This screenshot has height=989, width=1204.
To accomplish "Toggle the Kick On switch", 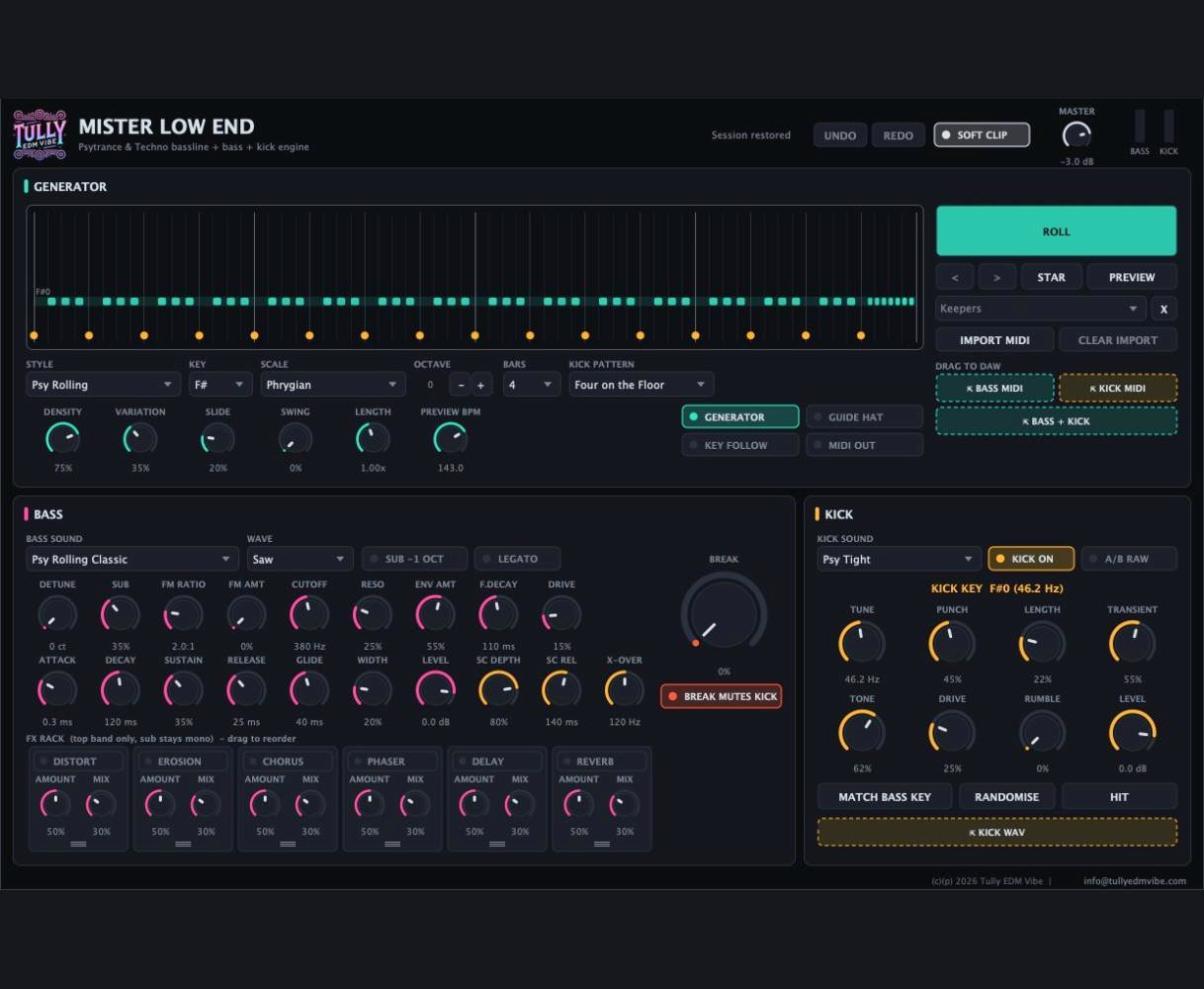I will point(1031,559).
